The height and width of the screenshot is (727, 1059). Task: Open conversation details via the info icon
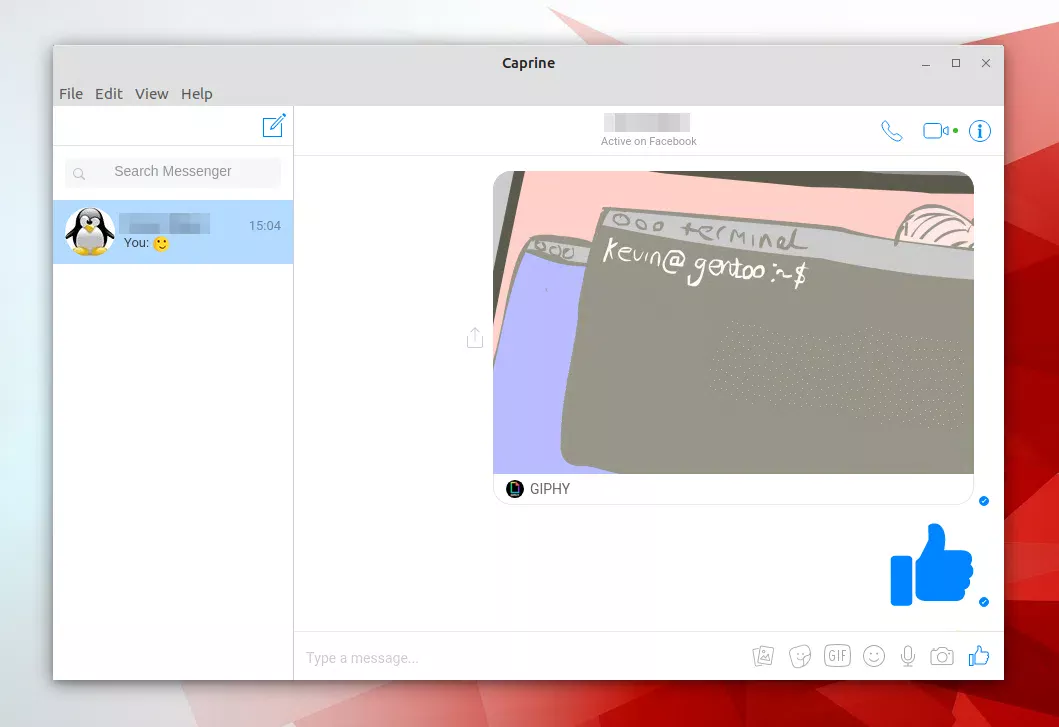[x=979, y=130]
